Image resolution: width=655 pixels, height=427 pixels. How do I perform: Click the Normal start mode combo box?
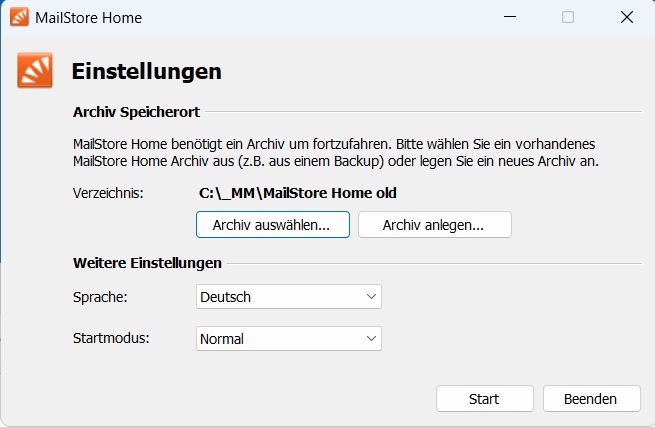point(289,338)
